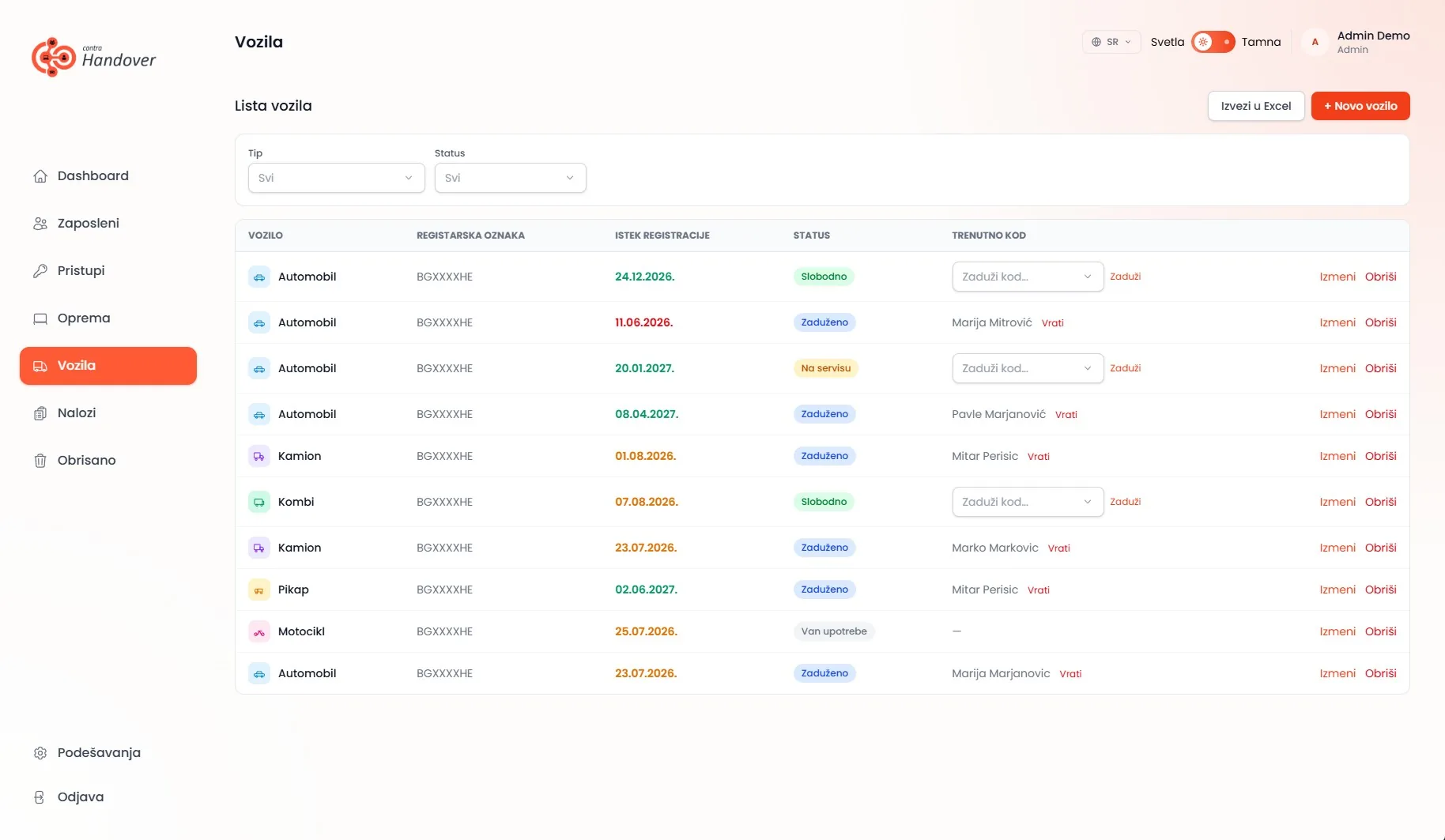Click the Pristupi key icon
Screen dimensions: 1445x840
(x=40, y=271)
